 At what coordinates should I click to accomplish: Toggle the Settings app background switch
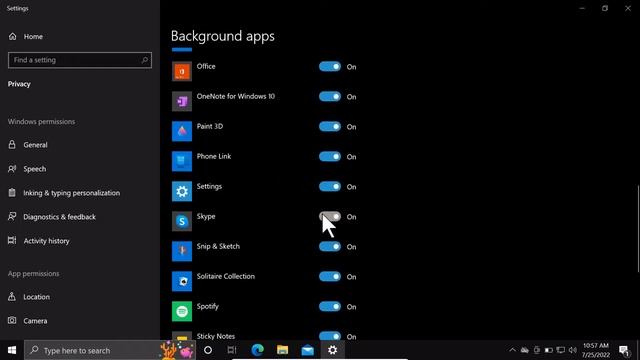330,187
